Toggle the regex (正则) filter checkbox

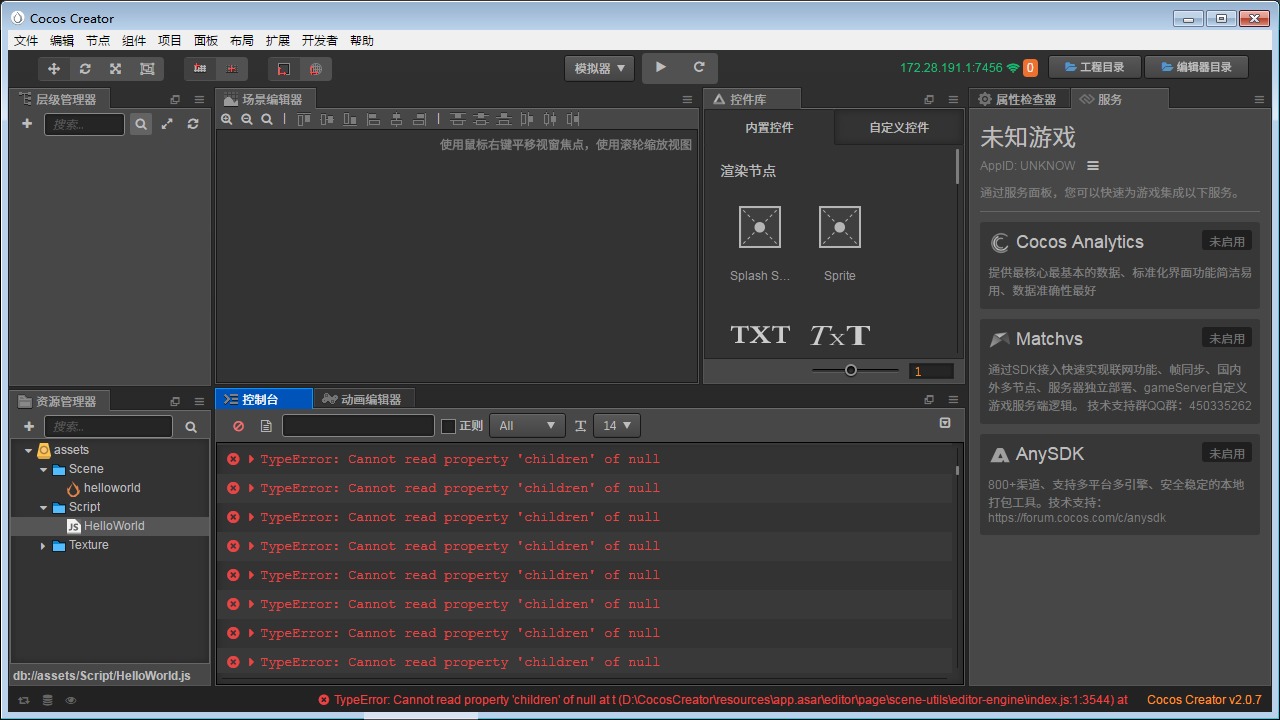pyautogui.click(x=448, y=426)
